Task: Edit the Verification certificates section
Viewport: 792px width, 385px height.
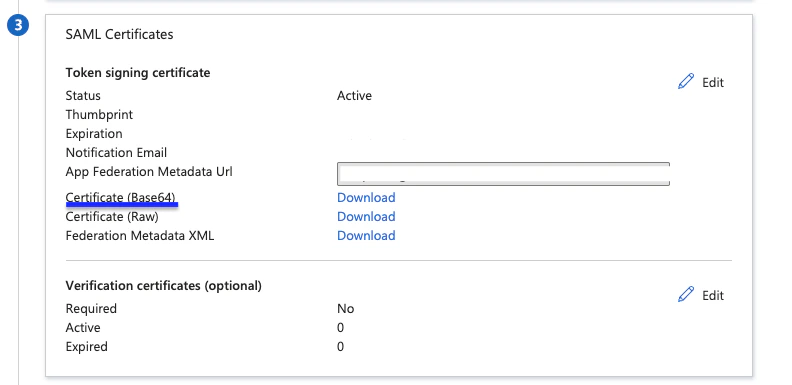Action: 701,295
